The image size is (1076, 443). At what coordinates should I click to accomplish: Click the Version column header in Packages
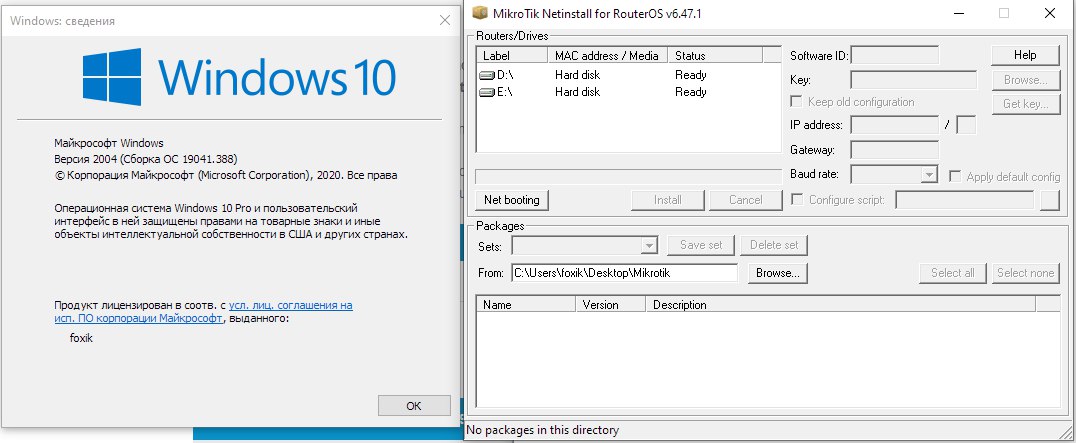pyautogui.click(x=610, y=304)
